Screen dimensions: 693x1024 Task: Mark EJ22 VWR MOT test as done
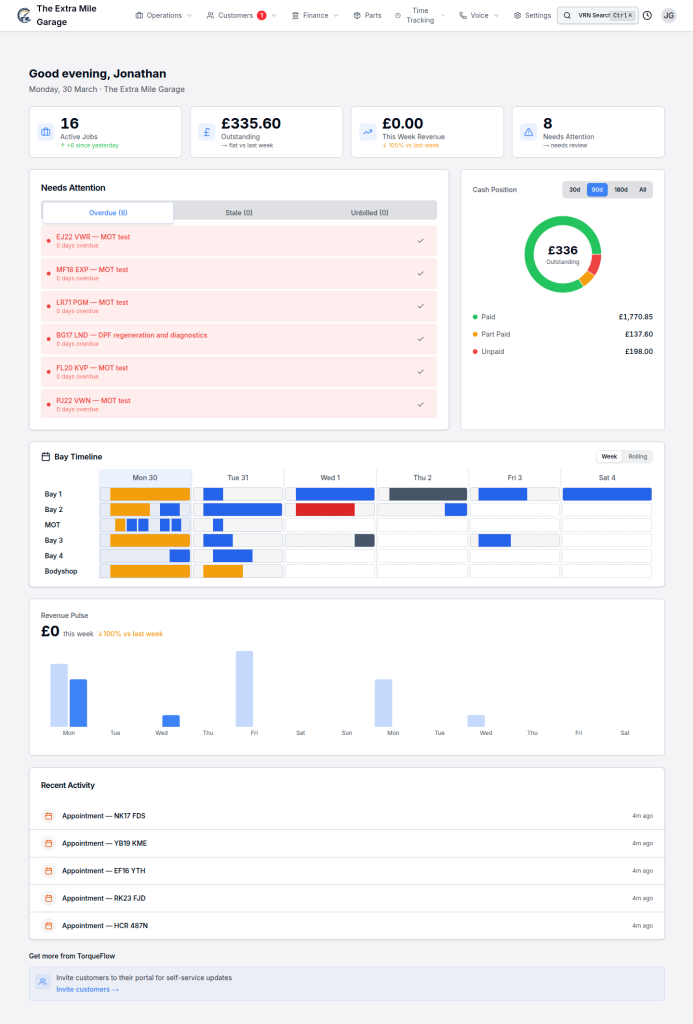tap(420, 241)
